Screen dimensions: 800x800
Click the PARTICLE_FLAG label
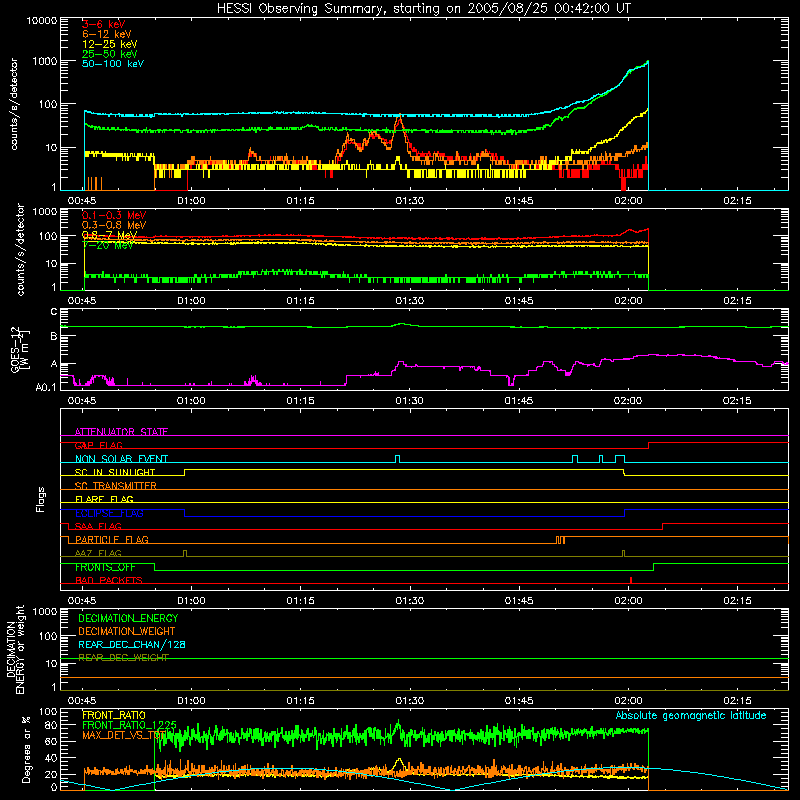[x=112, y=539]
